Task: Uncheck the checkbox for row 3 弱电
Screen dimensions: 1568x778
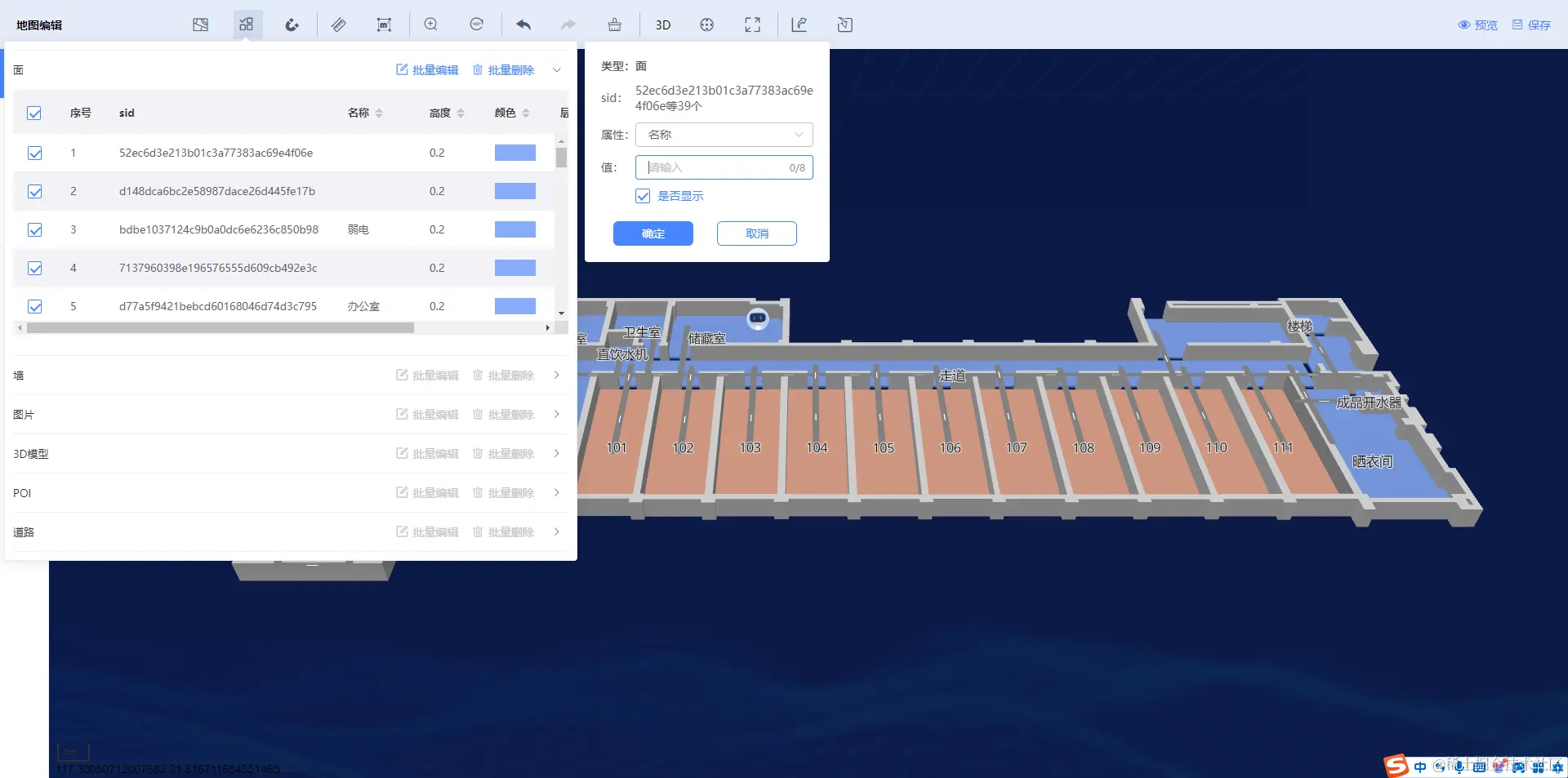Action: 35,230
